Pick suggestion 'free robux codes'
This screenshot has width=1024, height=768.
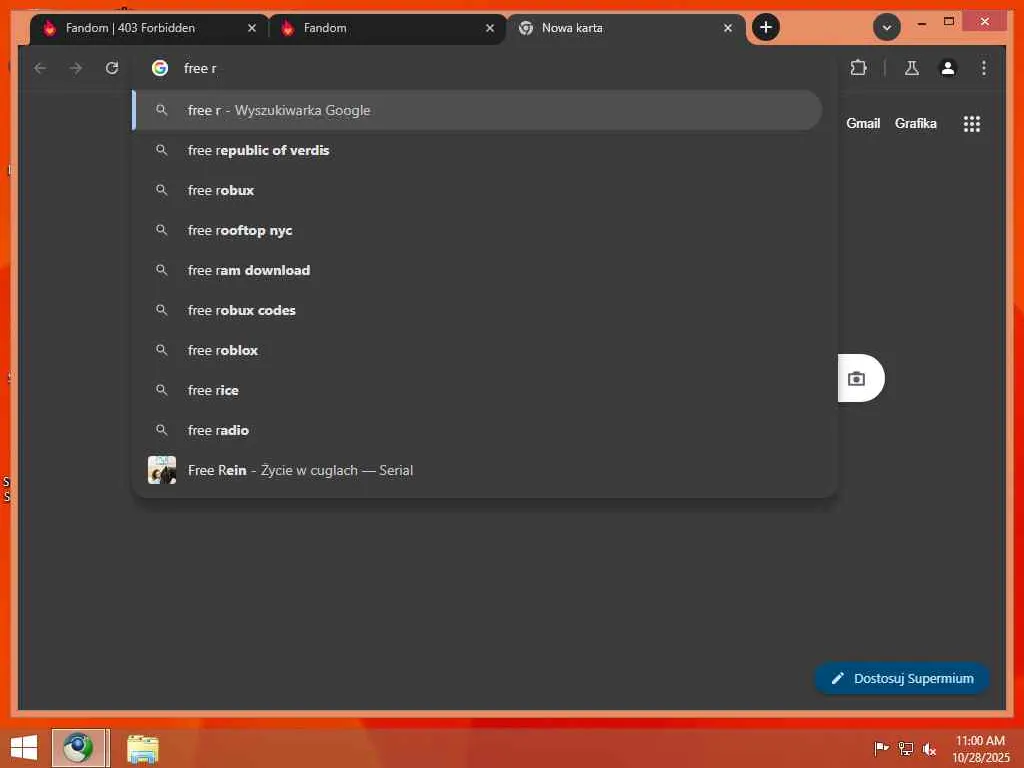(x=477, y=310)
